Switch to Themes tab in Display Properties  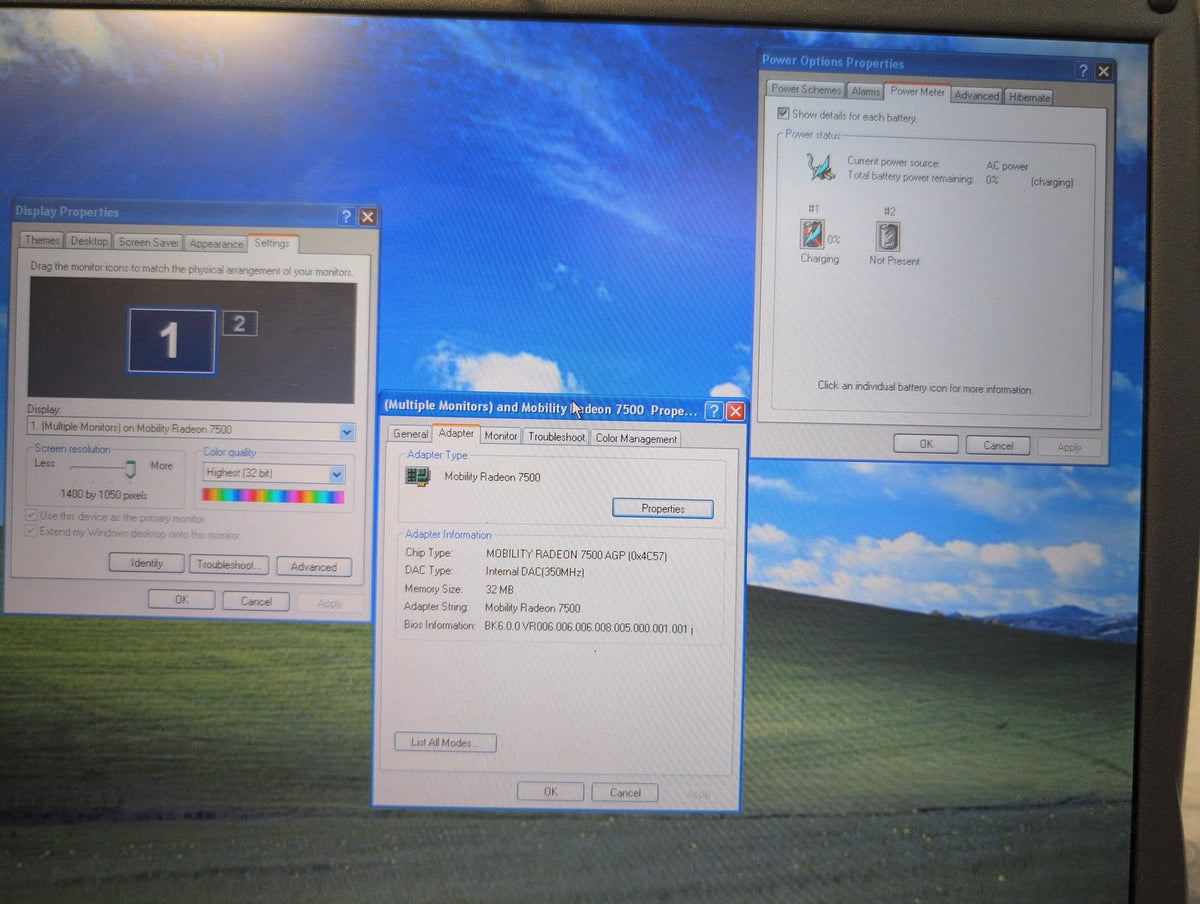coord(42,241)
